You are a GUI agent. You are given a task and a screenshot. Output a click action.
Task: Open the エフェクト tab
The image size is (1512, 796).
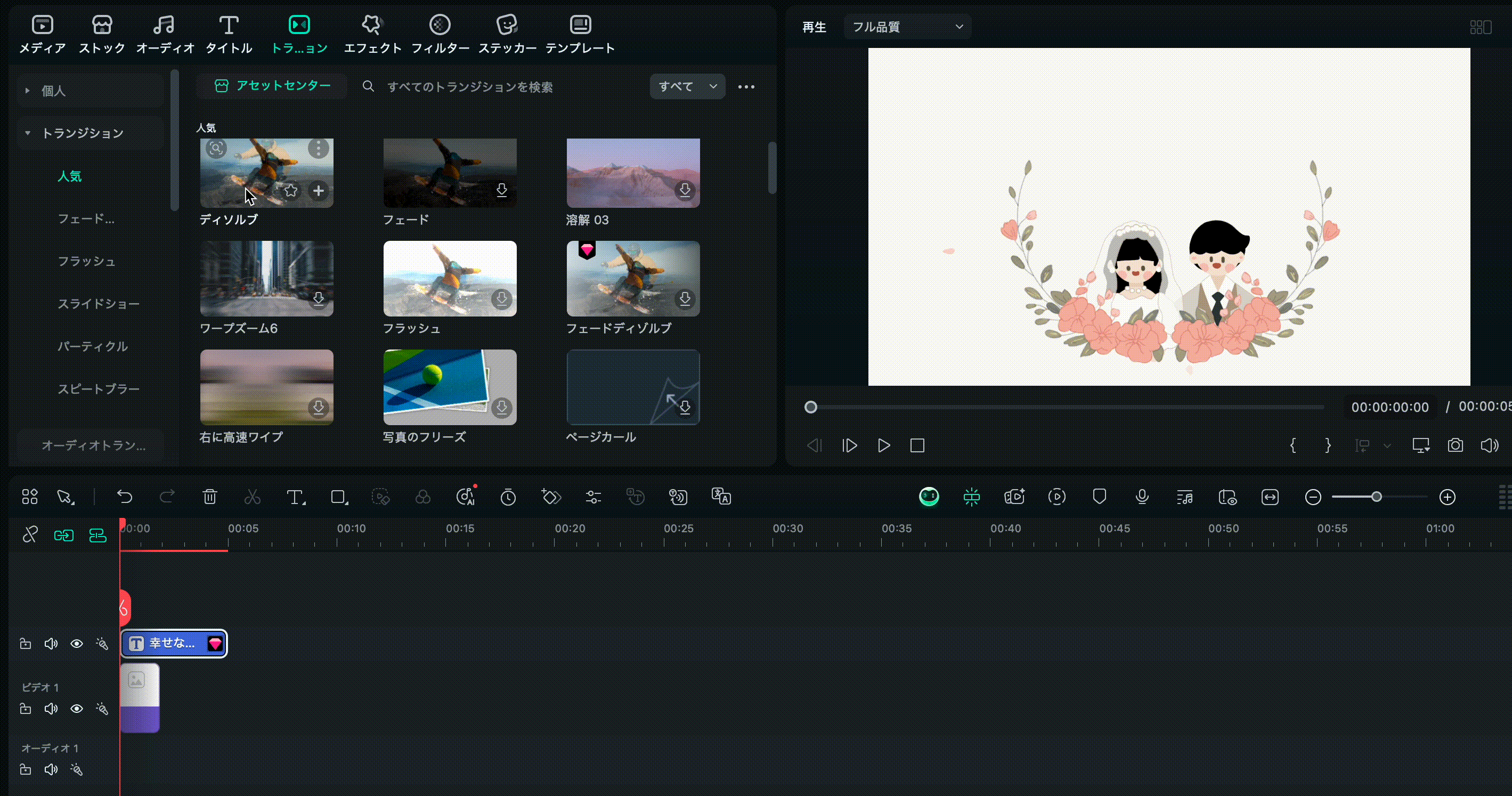coord(372,35)
